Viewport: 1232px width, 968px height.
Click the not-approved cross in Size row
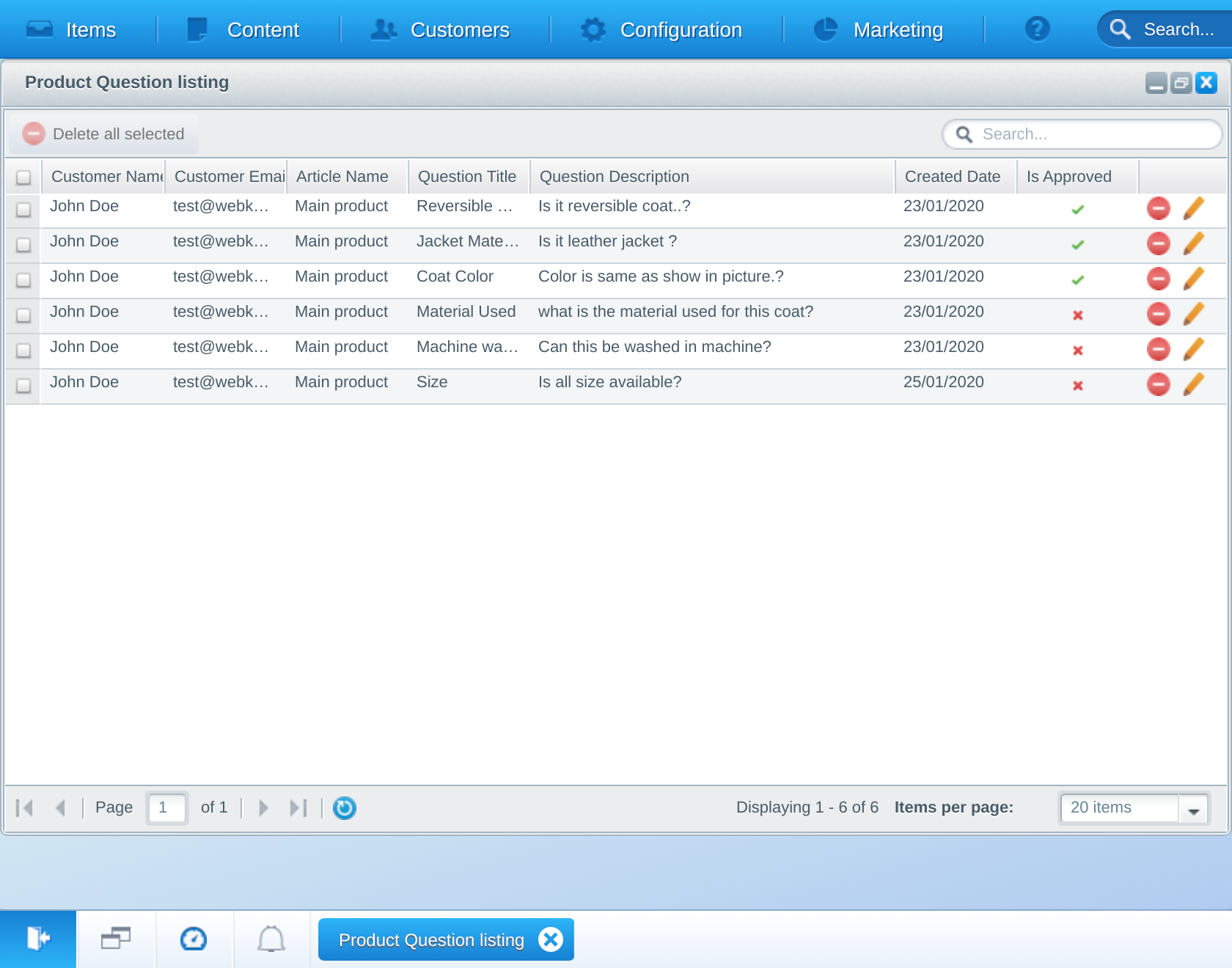coord(1077,386)
